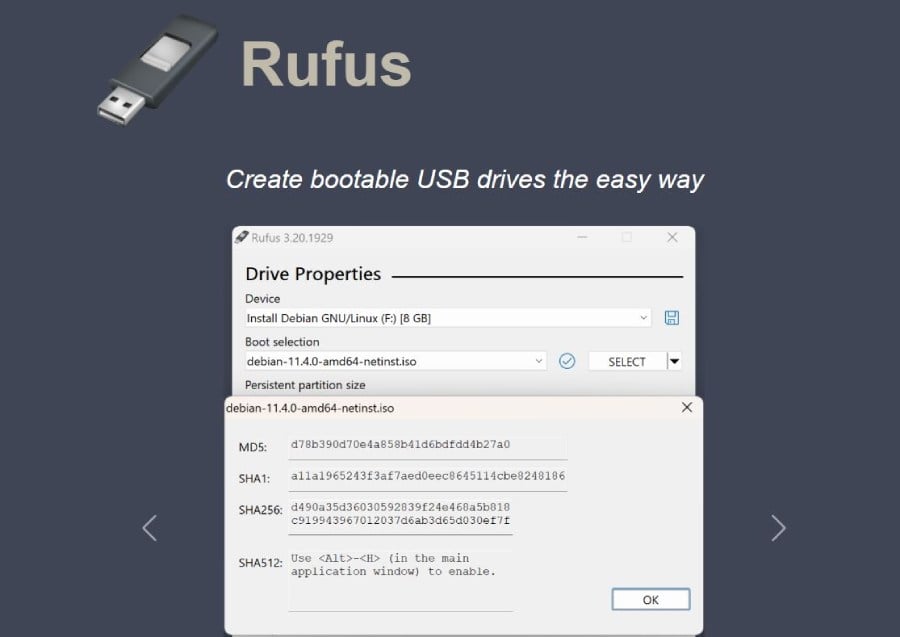
Task: Confirm the checksum dialog with OK
Action: click(x=650, y=599)
